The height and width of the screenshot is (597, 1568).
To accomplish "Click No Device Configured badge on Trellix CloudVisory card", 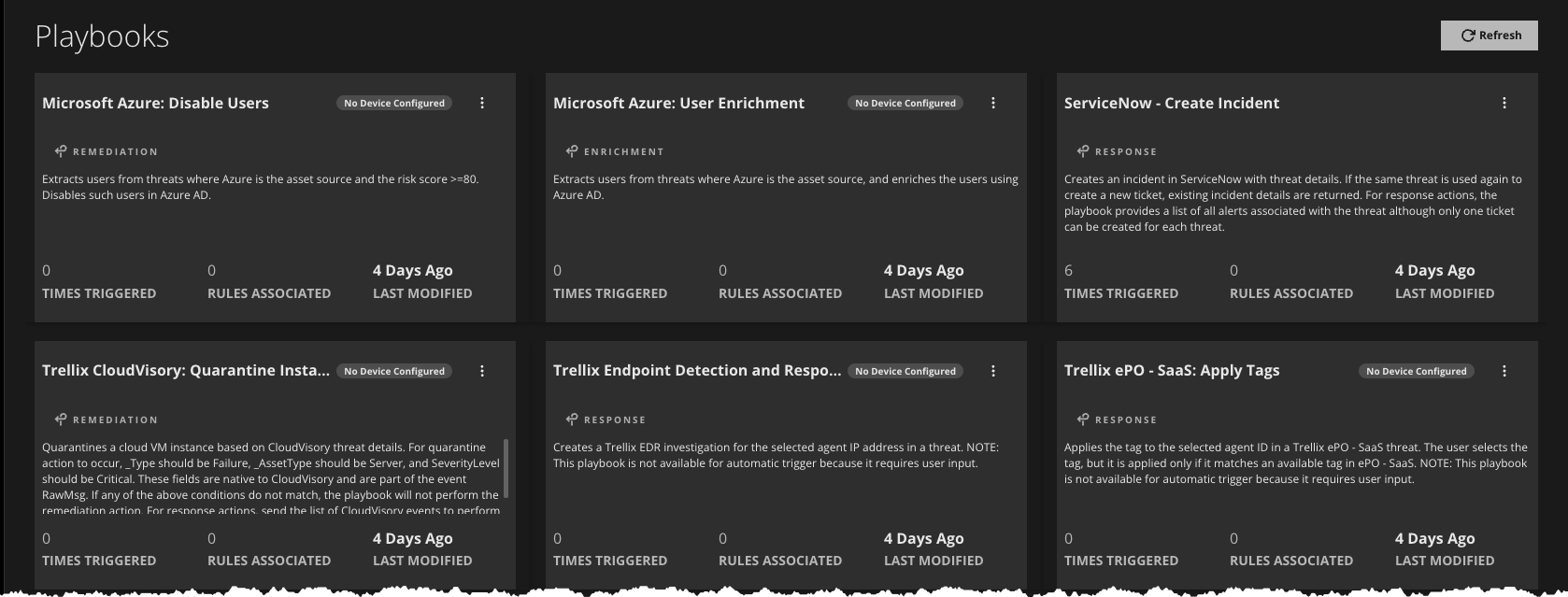I will pos(394,371).
